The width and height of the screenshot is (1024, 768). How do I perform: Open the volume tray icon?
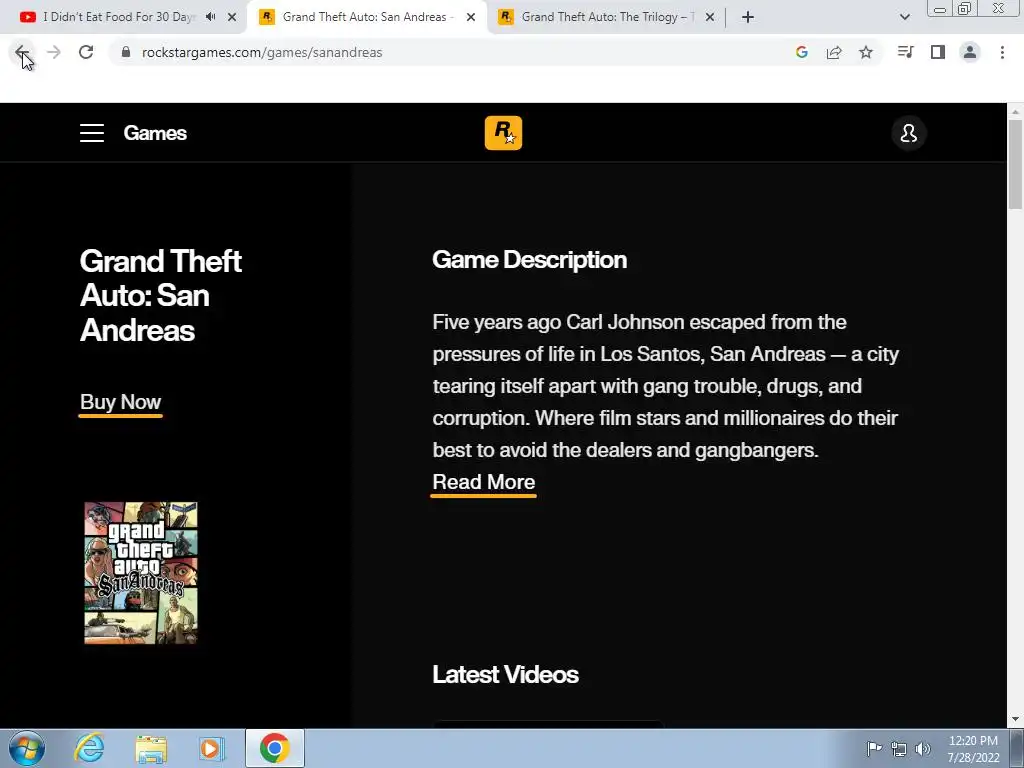[x=922, y=748]
